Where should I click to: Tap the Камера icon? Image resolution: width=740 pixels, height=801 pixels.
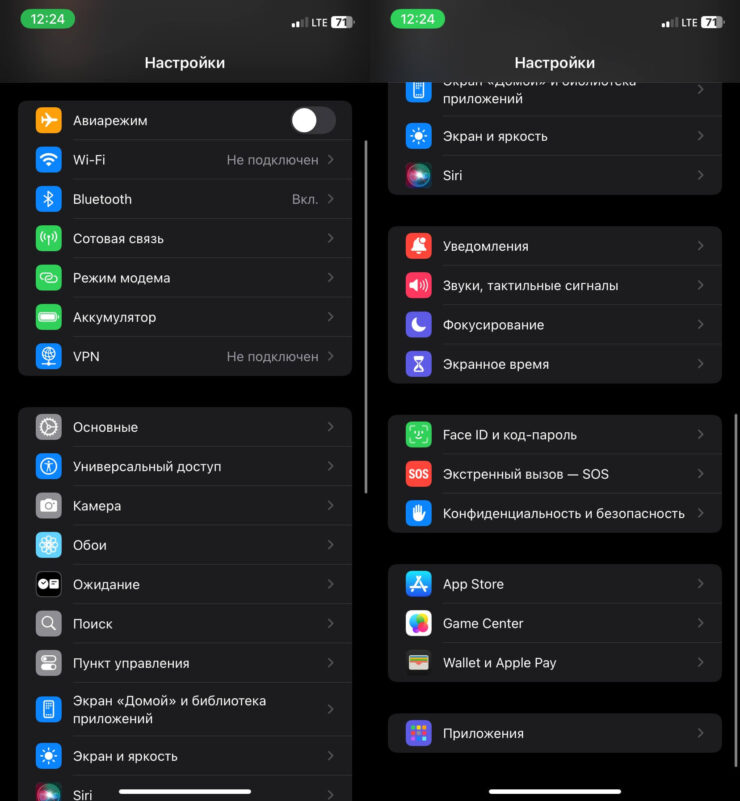(49, 506)
